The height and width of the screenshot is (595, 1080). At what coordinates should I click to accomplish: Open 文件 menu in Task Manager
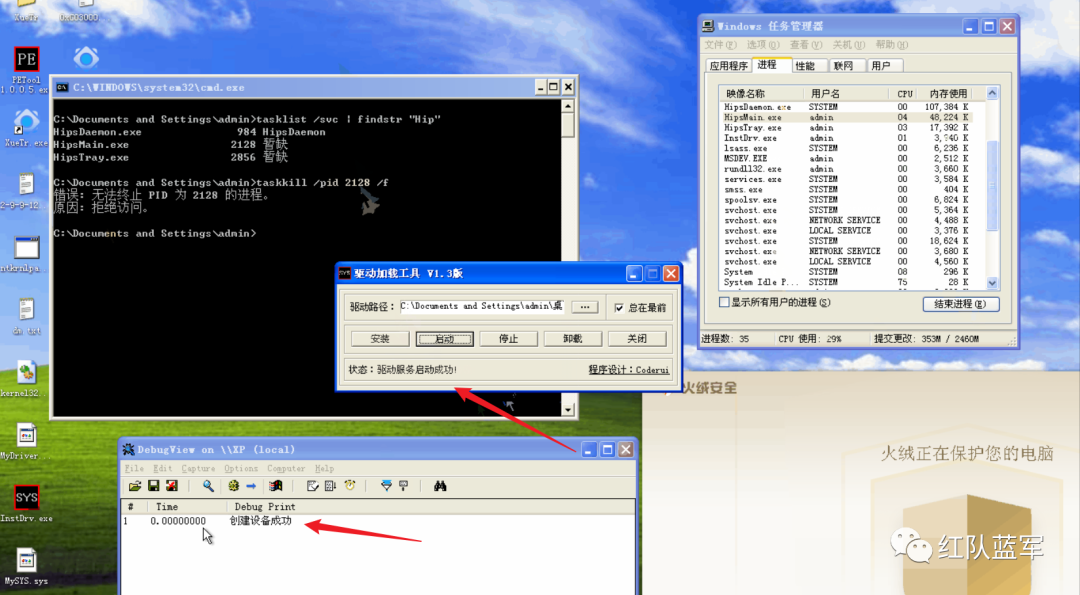tap(720, 45)
